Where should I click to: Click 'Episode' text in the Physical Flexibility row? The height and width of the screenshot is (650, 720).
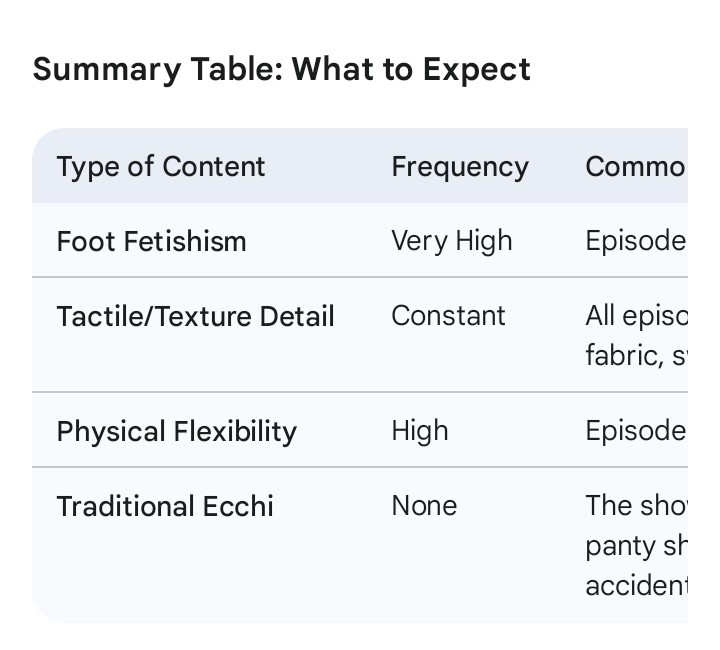tap(636, 431)
